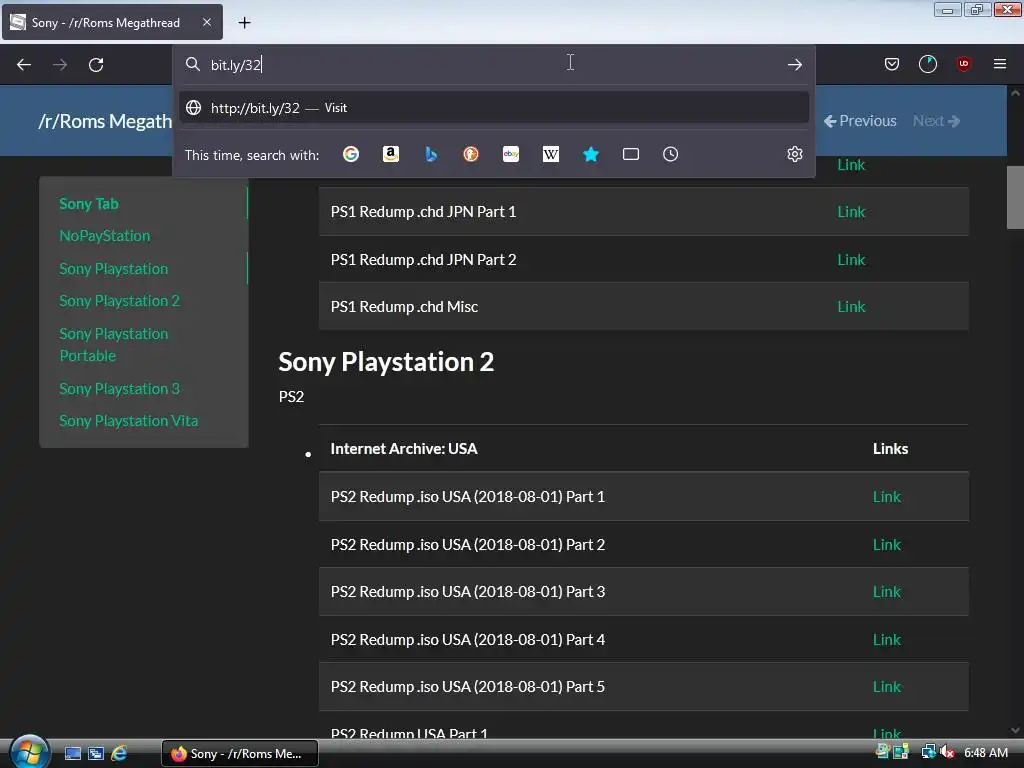
Task: Search within History clock icon
Action: 671,154
